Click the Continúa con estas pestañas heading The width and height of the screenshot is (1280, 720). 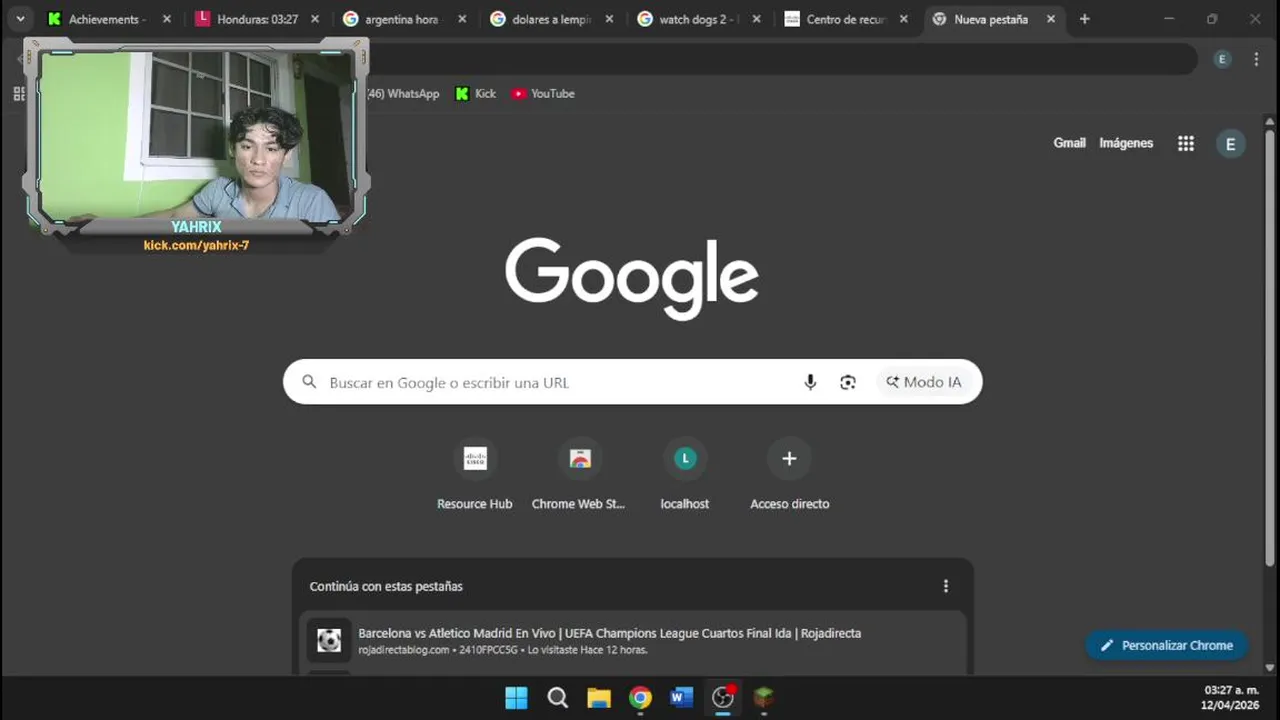386,586
